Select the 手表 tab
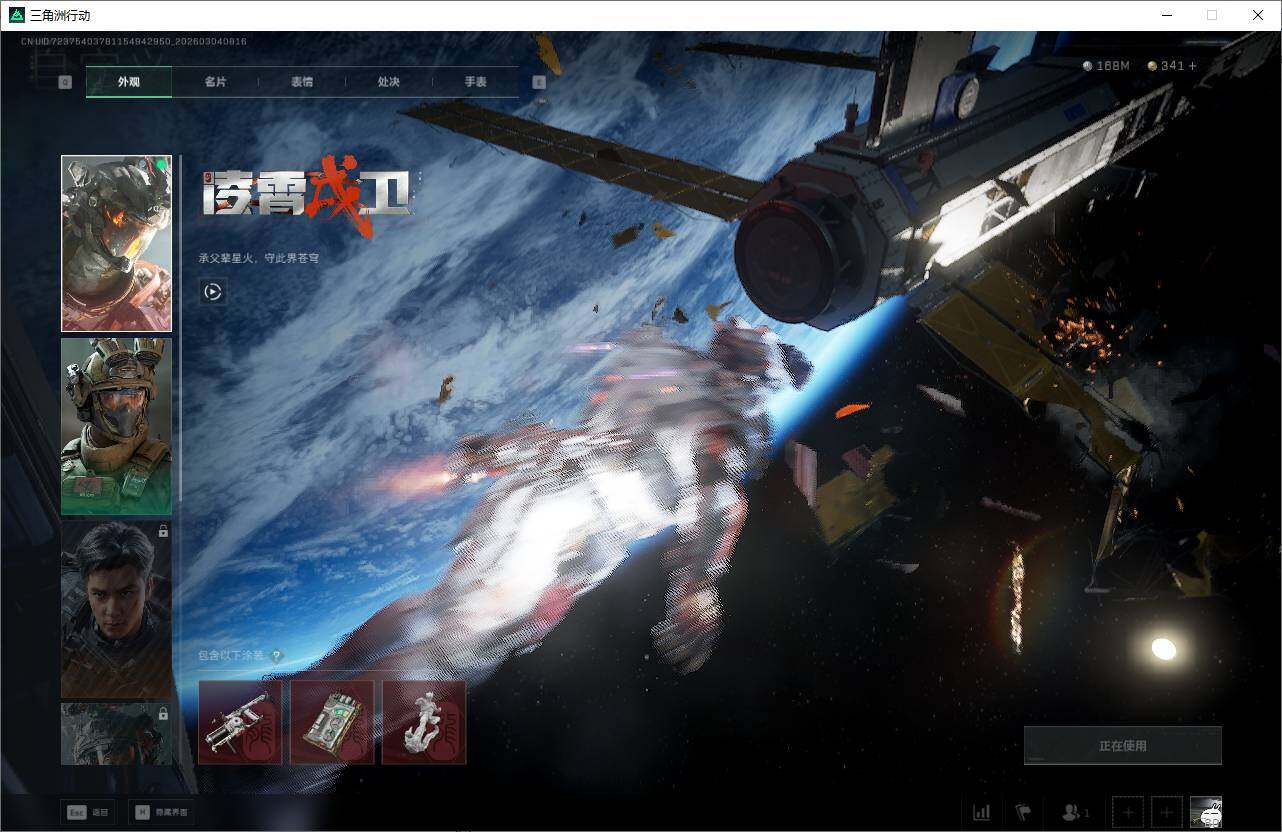Screen dimensions: 1282x832 coord(475,82)
